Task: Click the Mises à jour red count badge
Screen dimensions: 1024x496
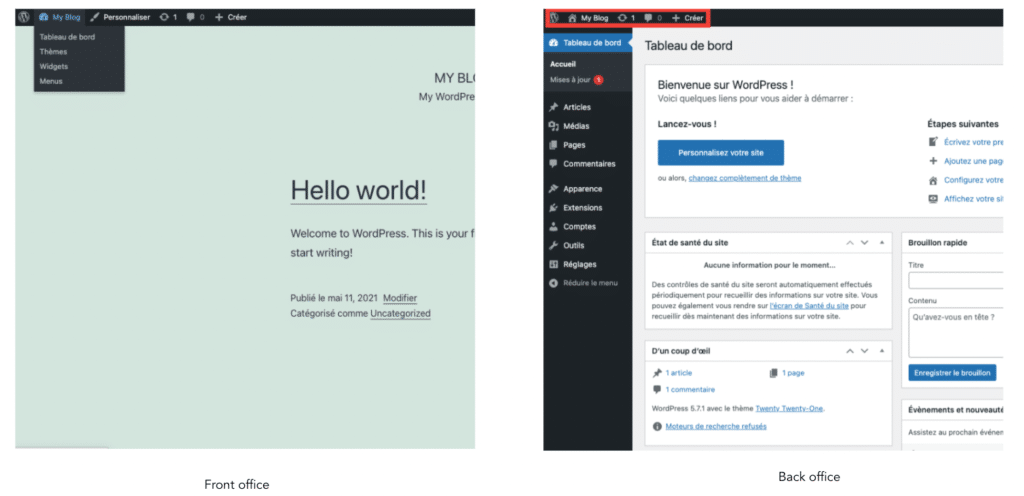Action: click(x=599, y=80)
